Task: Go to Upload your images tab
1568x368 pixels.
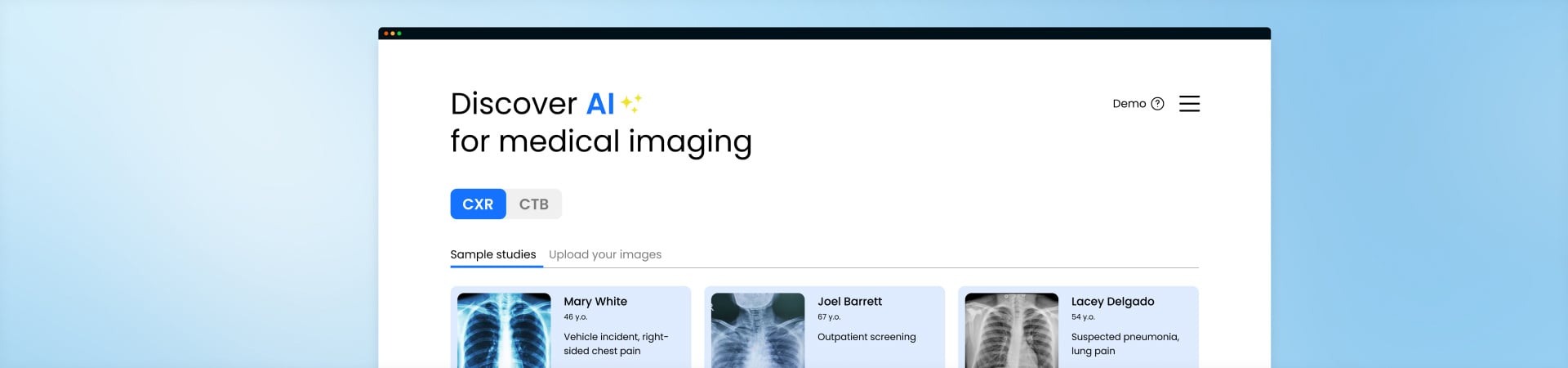Action: pyautogui.click(x=605, y=254)
